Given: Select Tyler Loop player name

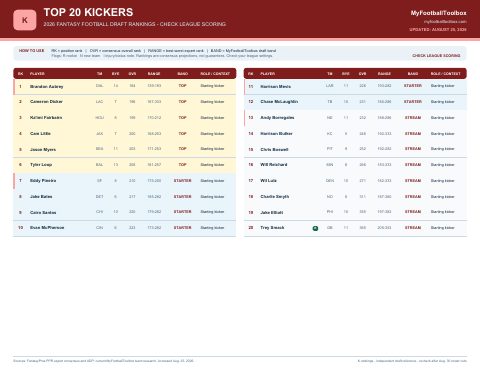Looking at the screenshot, I should (x=41, y=164).
